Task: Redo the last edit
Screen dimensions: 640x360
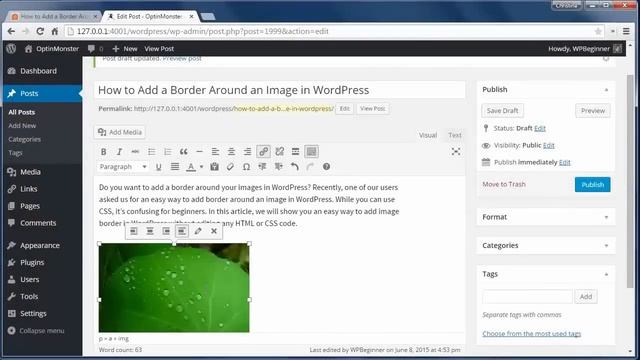Action: pyautogui.click(x=310, y=167)
